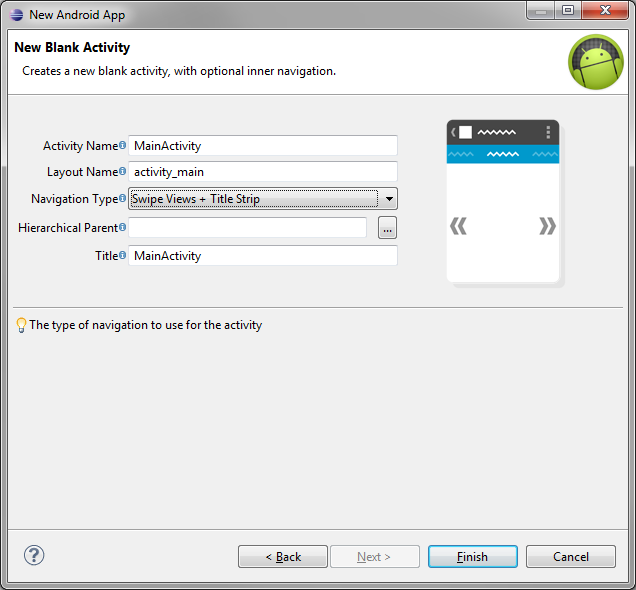Click the Hierarchical Parent text field
Image resolution: width=636 pixels, height=590 pixels.
click(x=247, y=227)
